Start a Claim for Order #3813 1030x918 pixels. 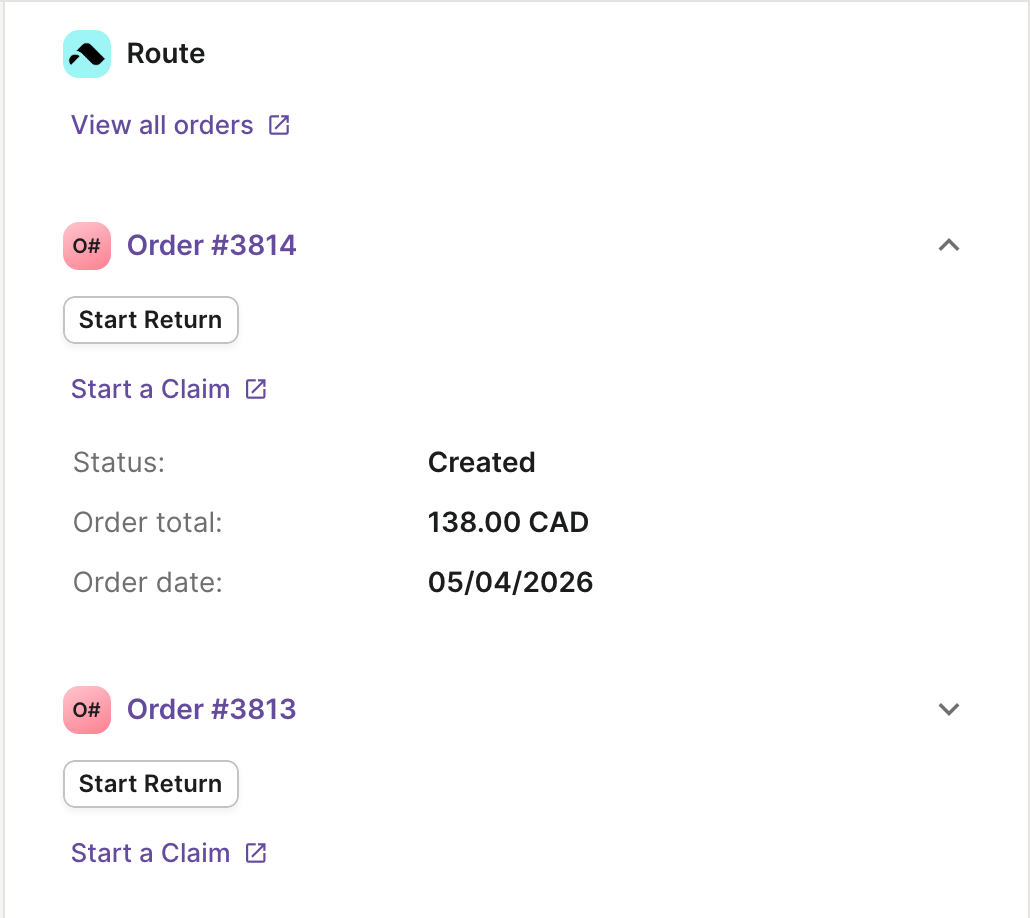pos(150,853)
